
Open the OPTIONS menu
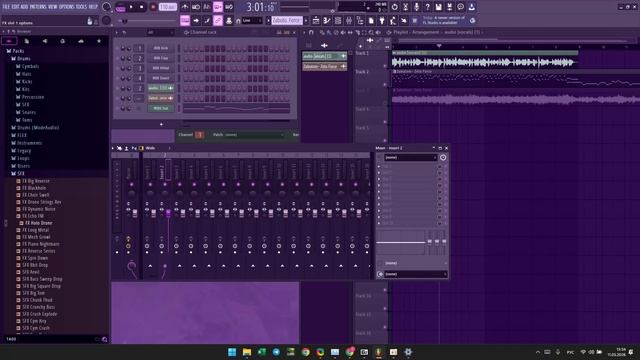(x=67, y=7)
